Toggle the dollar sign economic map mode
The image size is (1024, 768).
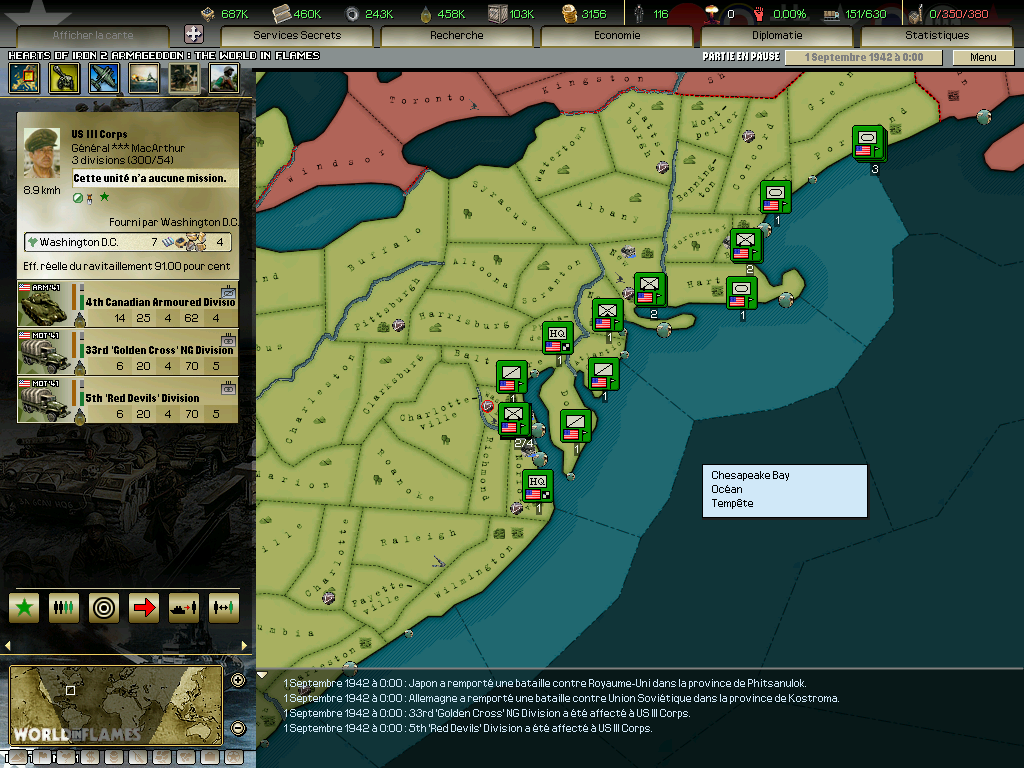(x=90, y=758)
